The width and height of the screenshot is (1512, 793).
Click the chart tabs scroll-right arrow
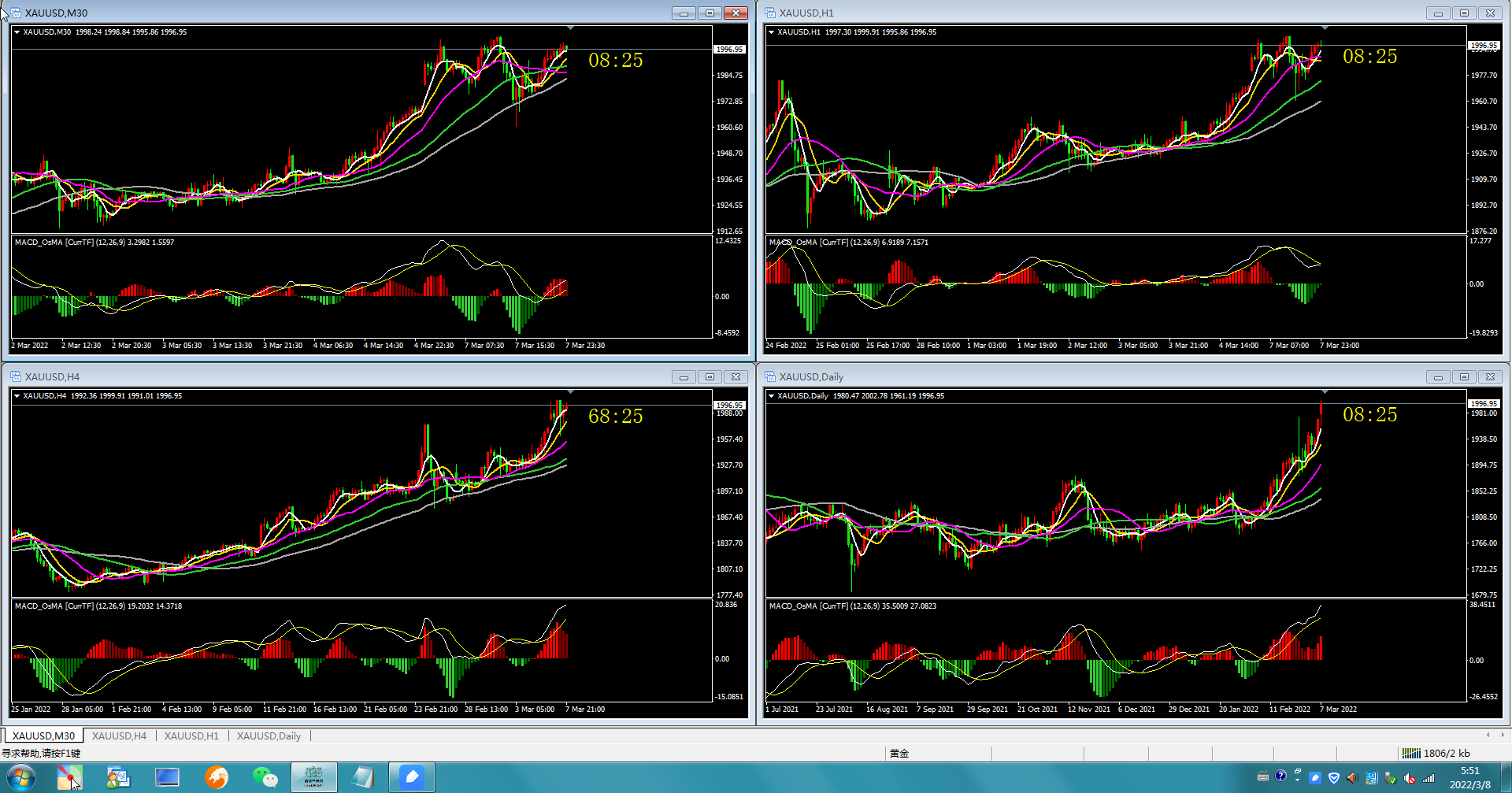point(1503,735)
